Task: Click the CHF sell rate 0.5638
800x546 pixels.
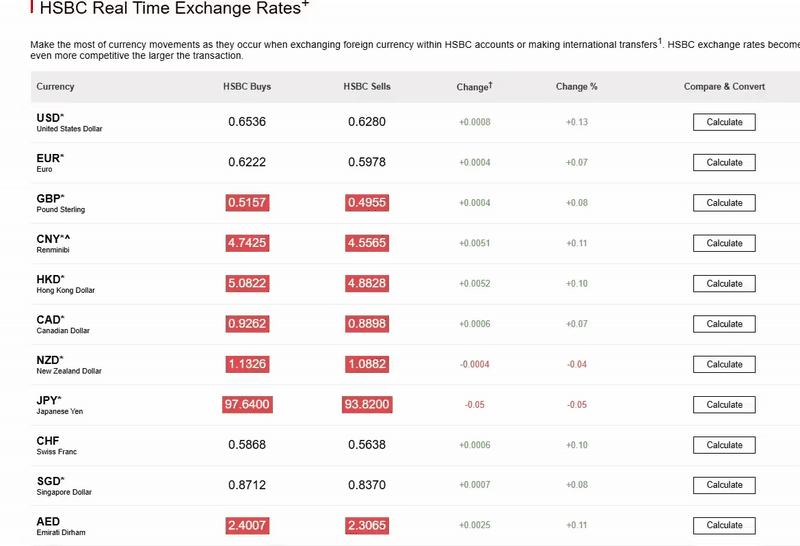Action: pyautogui.click(x=367, y=444)
